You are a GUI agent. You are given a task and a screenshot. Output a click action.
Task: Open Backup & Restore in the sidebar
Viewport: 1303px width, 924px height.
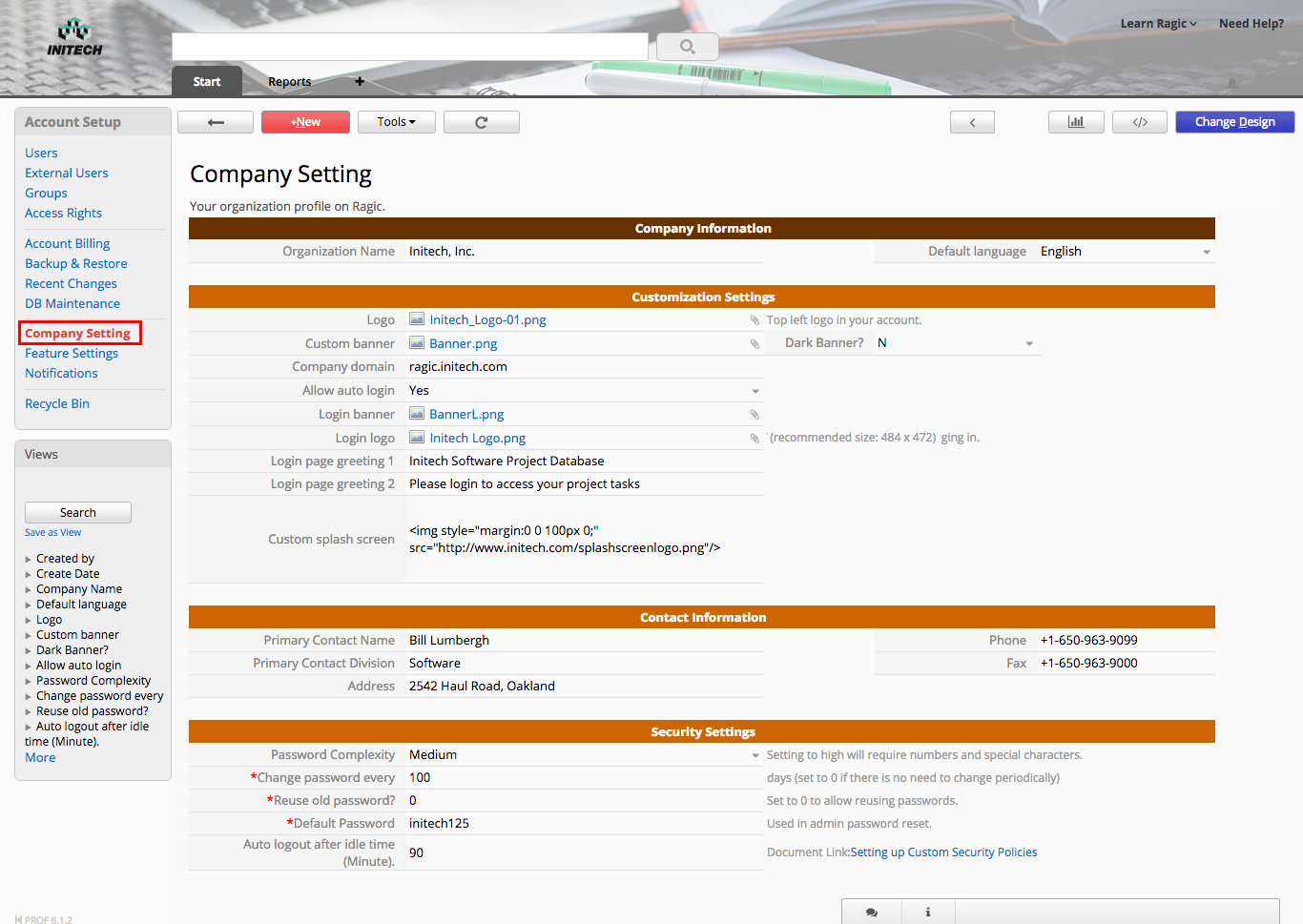(76, 263)
